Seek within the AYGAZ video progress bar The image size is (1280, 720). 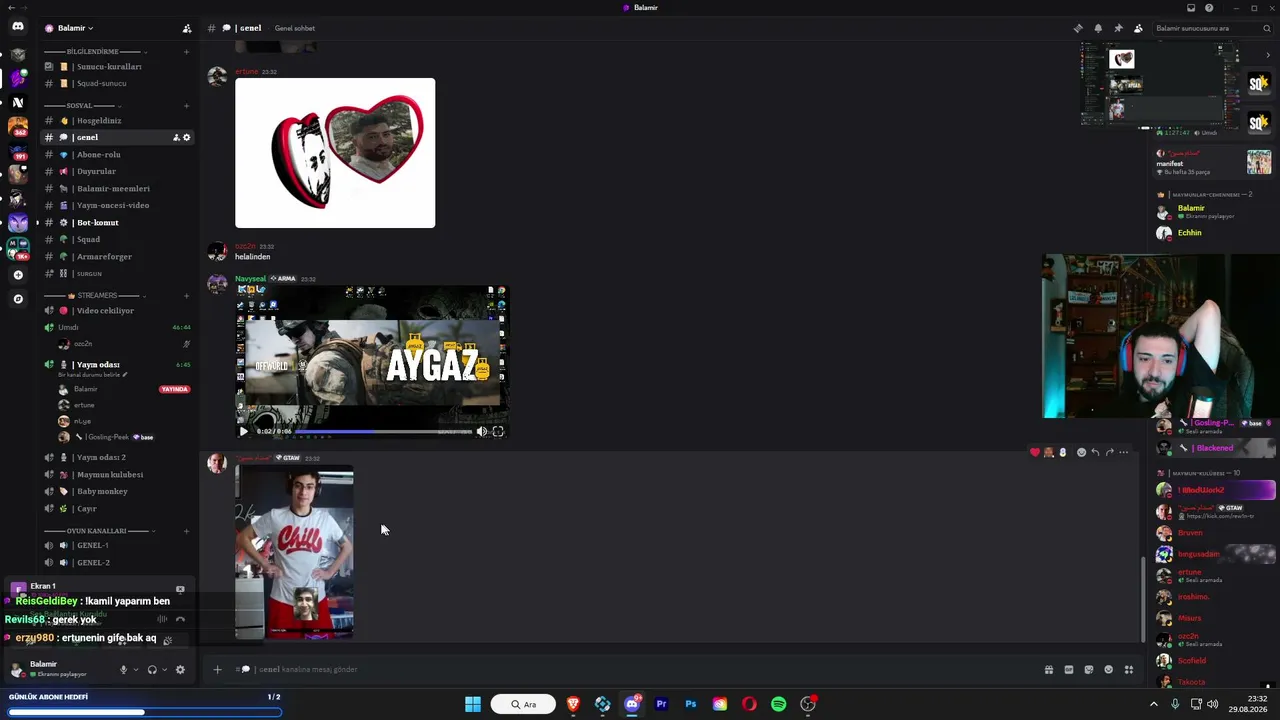click(x=384, y=432)
